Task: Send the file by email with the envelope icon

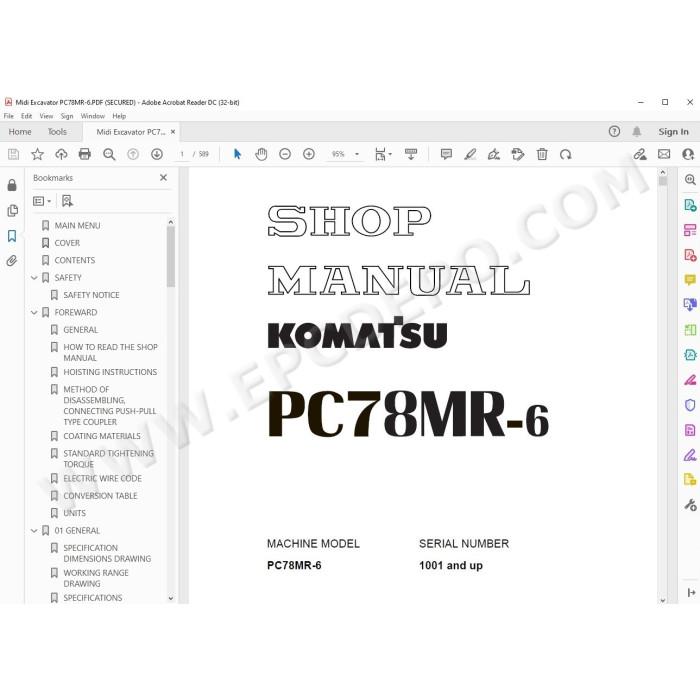Action: (x=664, y=154)
